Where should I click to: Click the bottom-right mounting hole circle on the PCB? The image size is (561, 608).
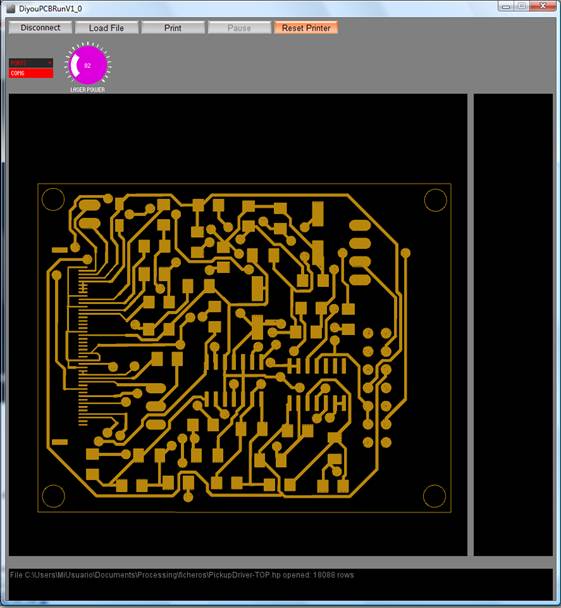(434, 496)
